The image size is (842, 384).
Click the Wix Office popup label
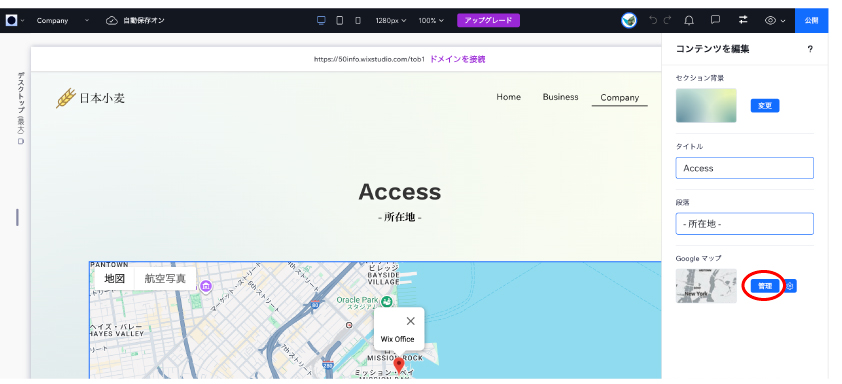tap(397, 339)
